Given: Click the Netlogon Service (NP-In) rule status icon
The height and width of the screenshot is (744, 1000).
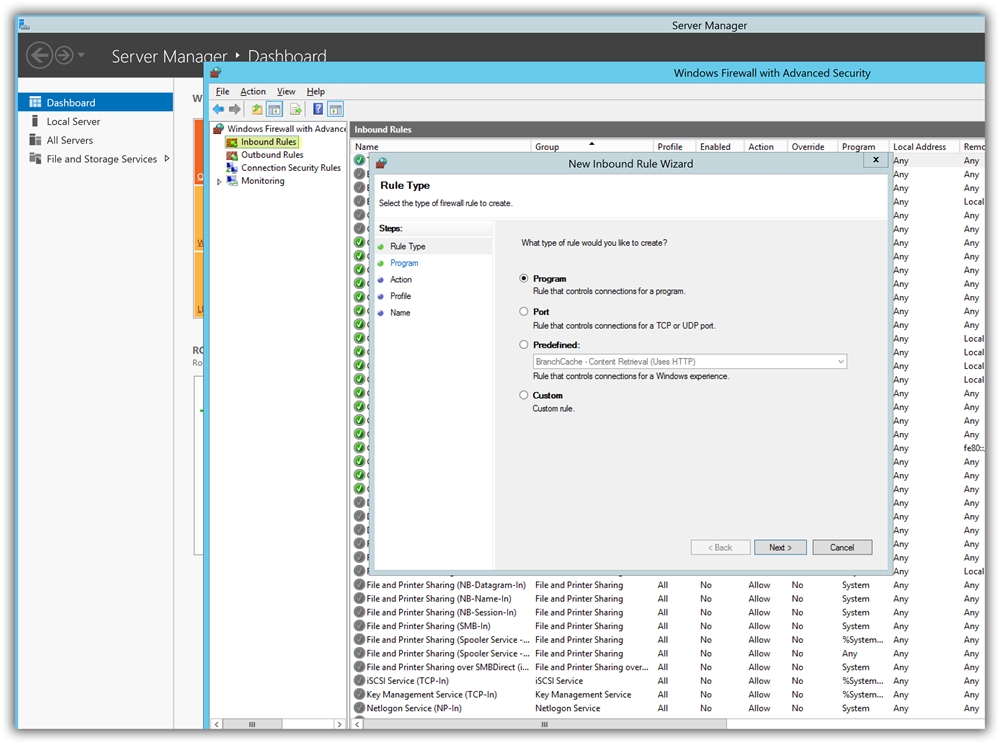Looking at the screenshot, I should pyautogui.click(x=360, y=708).
